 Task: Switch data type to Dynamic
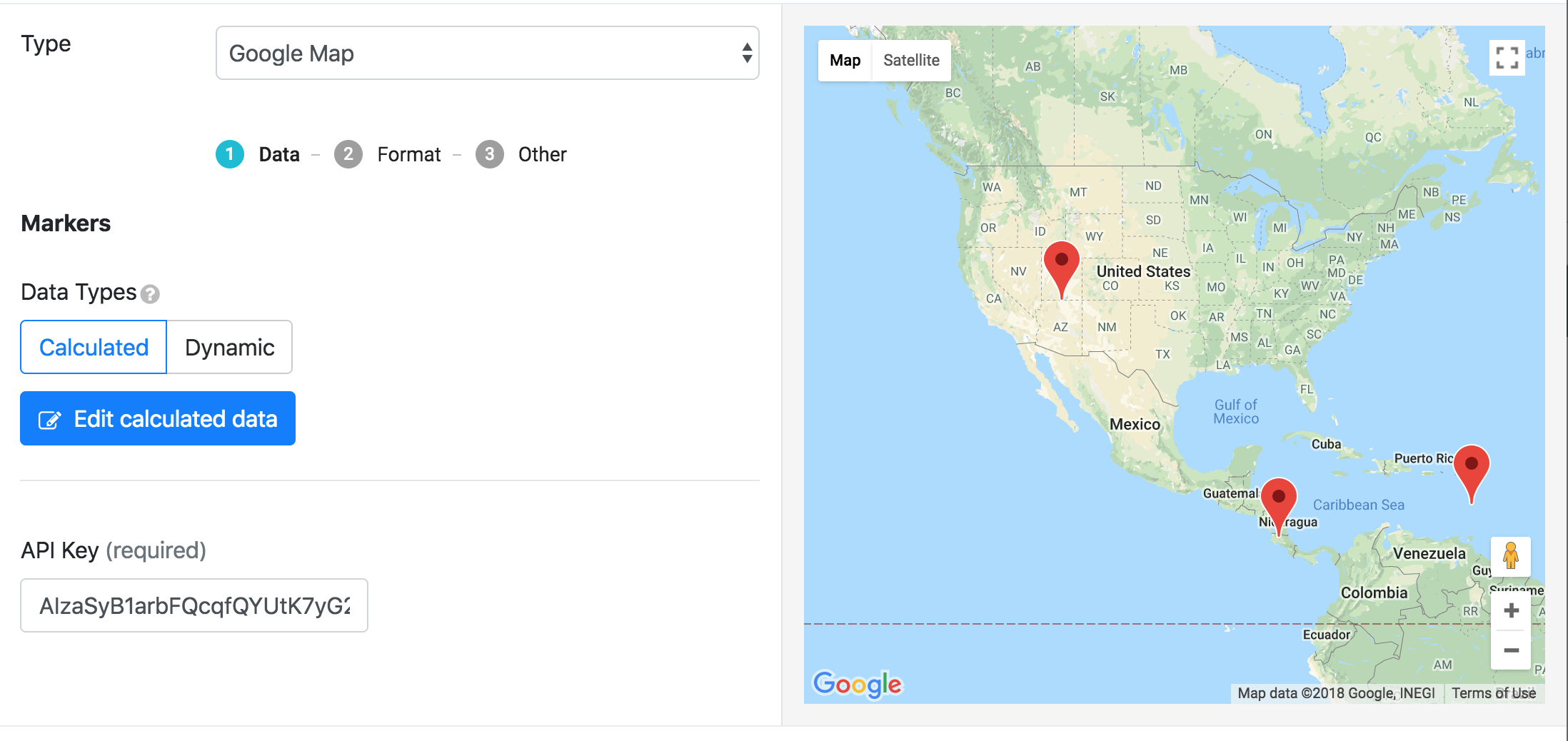(229, 348)
